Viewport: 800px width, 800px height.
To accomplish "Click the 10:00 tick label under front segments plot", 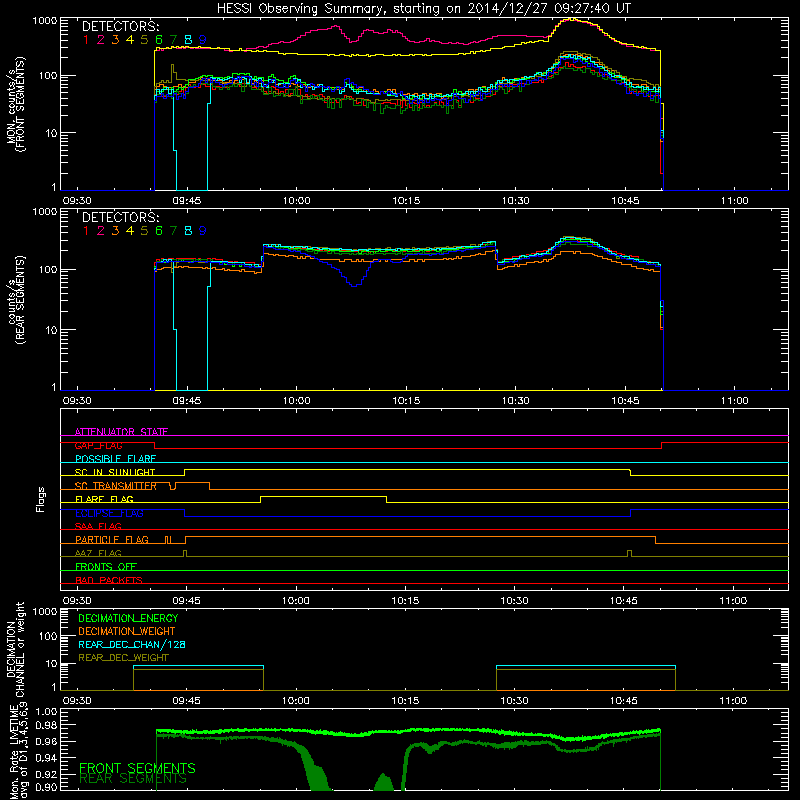I will pos(296,201).
